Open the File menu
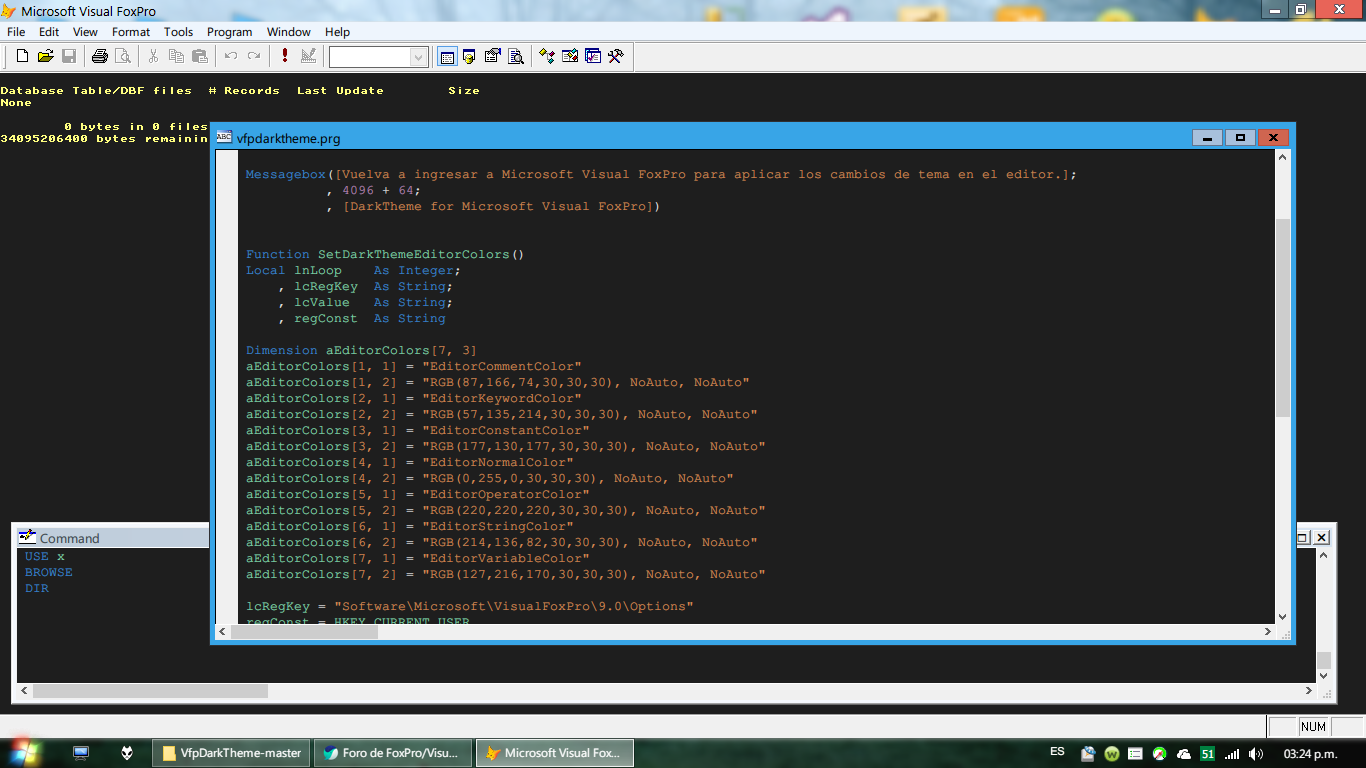 16,32
